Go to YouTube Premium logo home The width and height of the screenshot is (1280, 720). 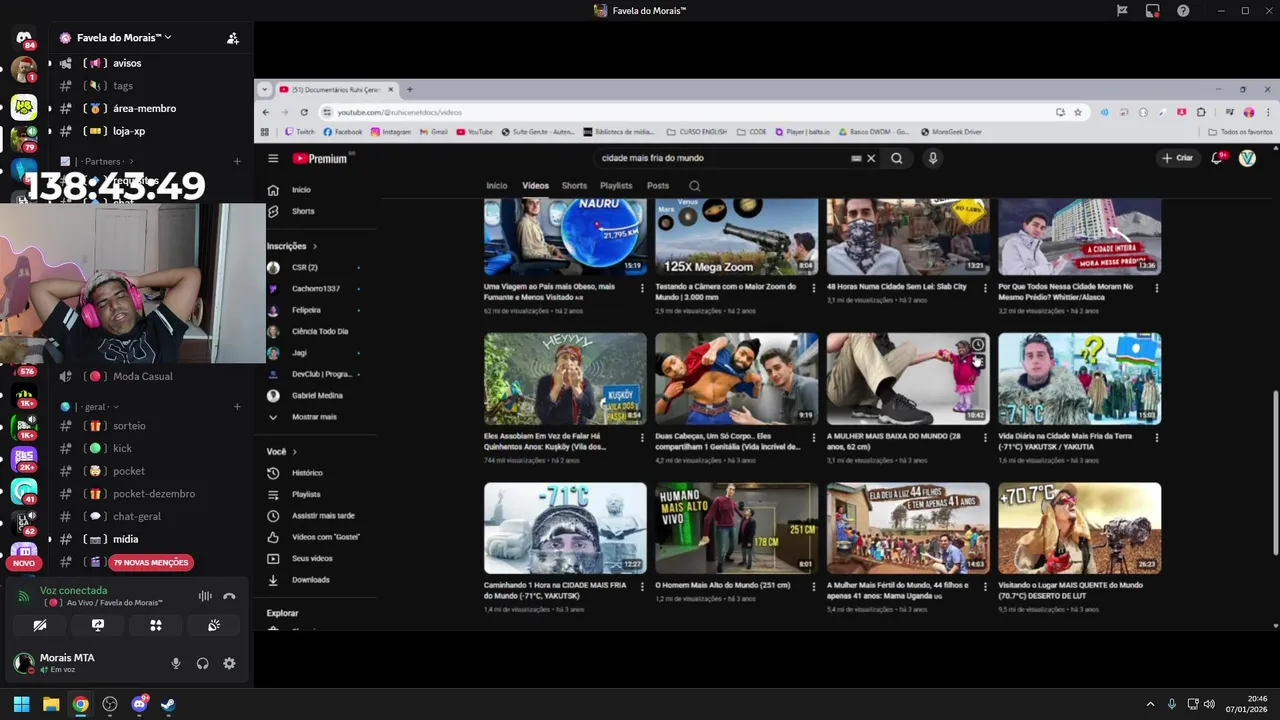click(x=320, y=158)
